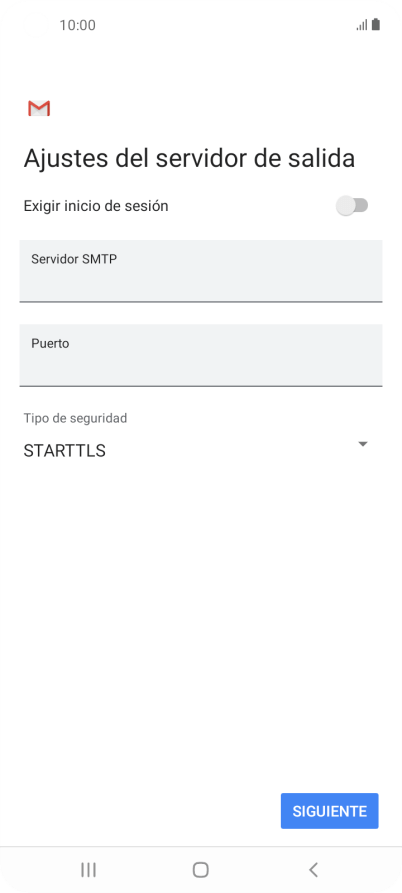Focus the Servidor SMTP input field
This screenshot has width=402, height=893.
click(x=201, y=271)
